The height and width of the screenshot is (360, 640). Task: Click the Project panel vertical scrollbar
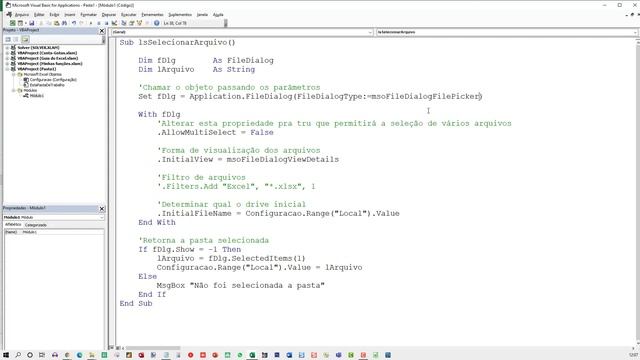pos(103,40)
